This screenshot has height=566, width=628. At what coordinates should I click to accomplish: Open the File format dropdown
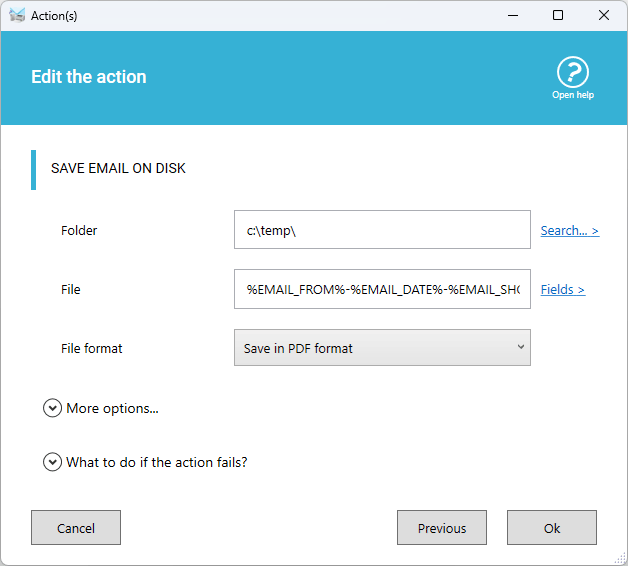click(382, 348)
